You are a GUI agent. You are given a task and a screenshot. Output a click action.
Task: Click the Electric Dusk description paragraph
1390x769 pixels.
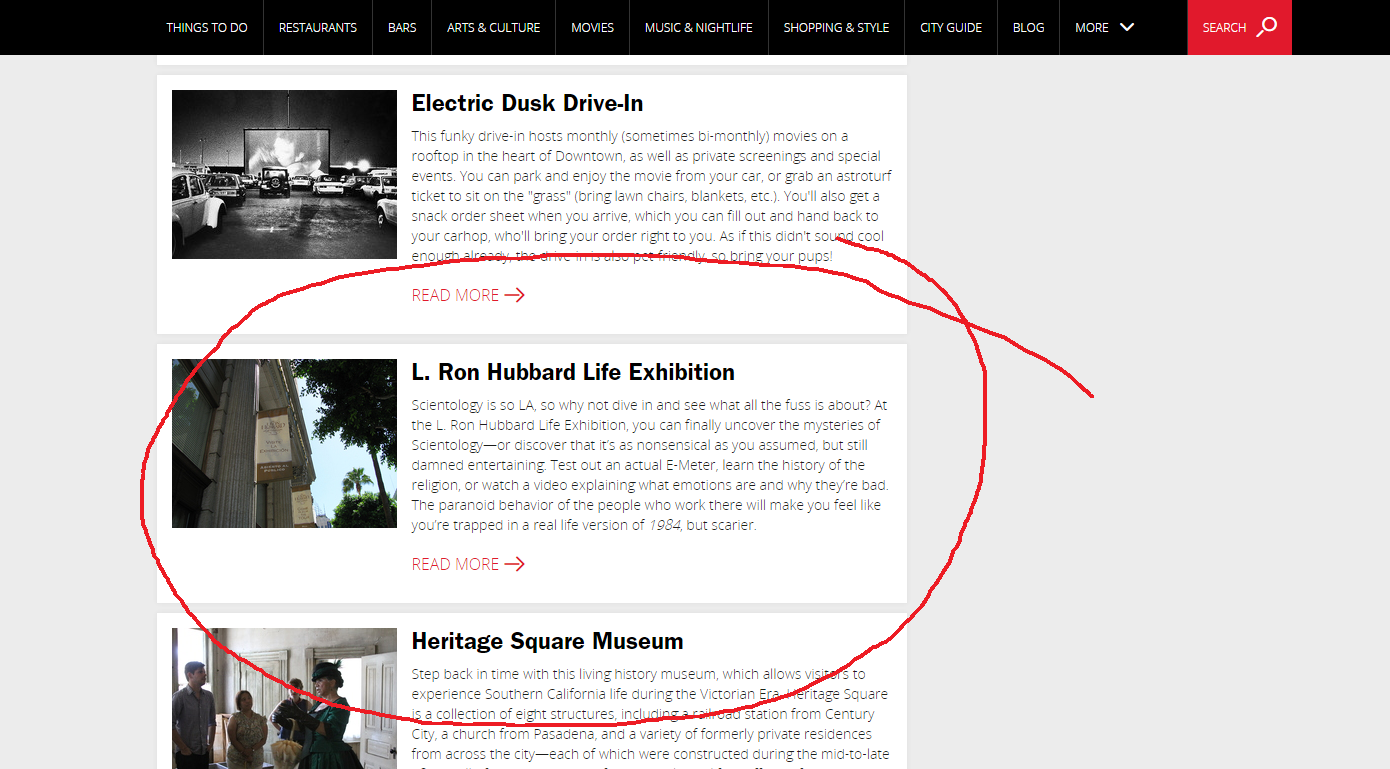pyautogui.click(x=651, y=196)
